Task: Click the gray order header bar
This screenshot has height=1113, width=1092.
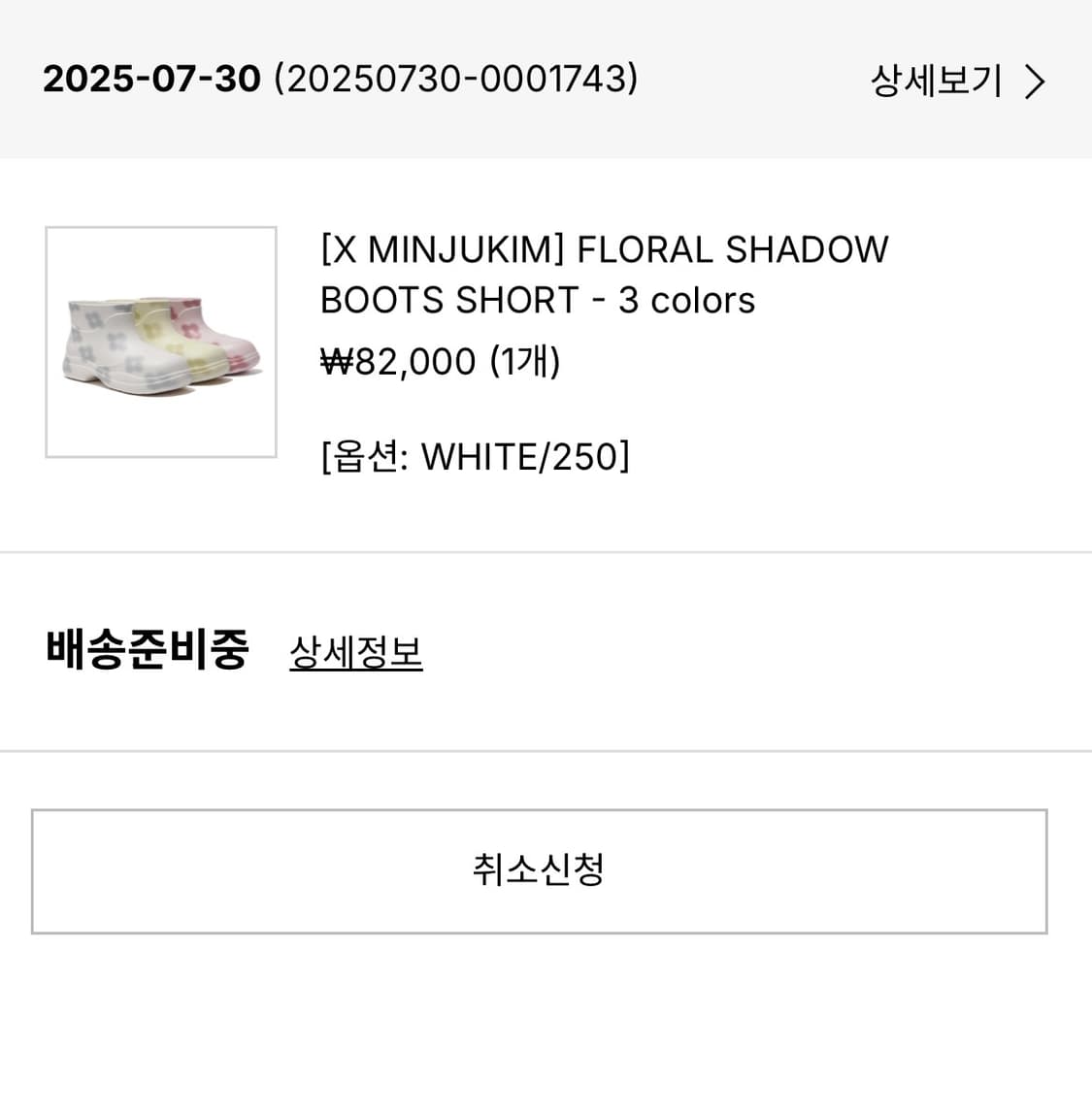Action: point(546,79)
